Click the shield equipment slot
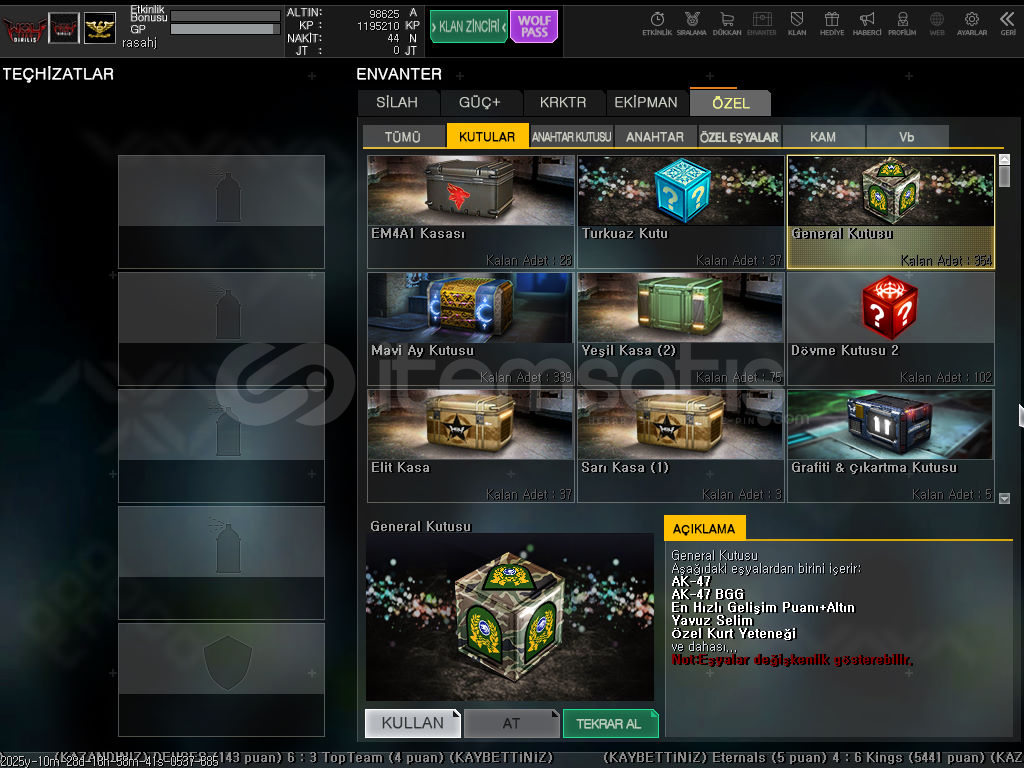Image resolution: width=1024 pixels, height=768 pixels. point(221,680)
